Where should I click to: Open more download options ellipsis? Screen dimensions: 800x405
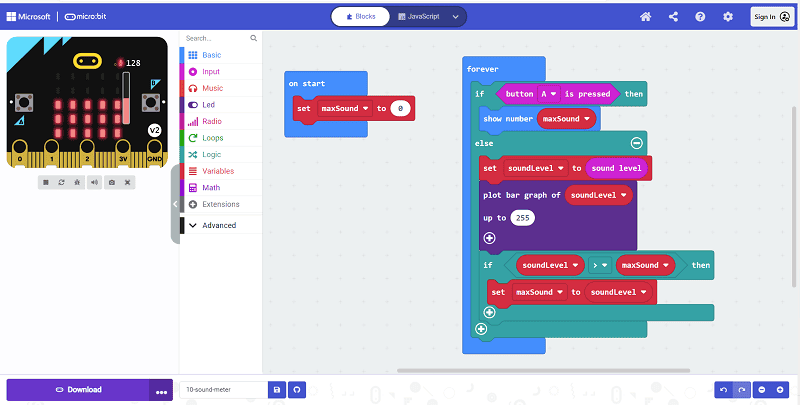point(162,390)
